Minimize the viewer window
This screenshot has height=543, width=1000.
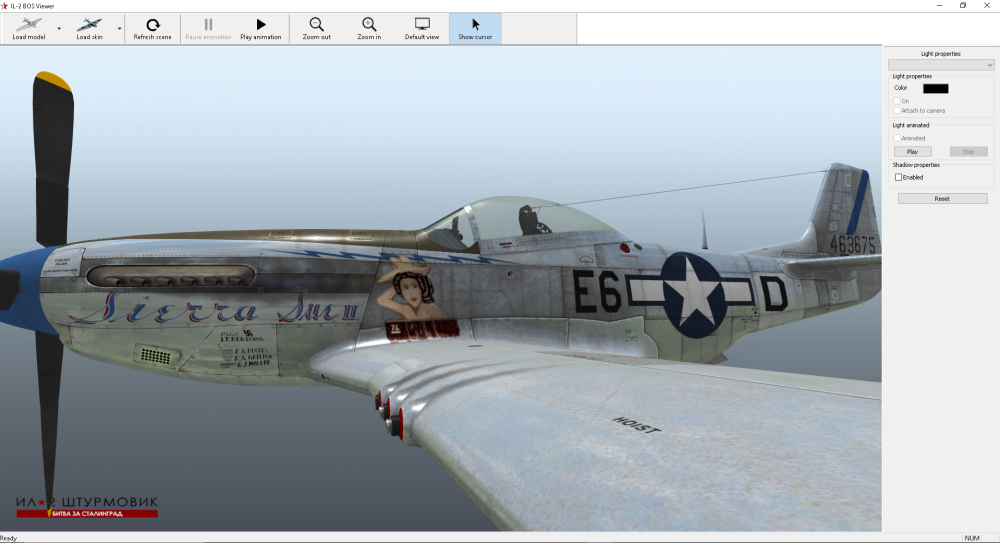pos(939,6)
